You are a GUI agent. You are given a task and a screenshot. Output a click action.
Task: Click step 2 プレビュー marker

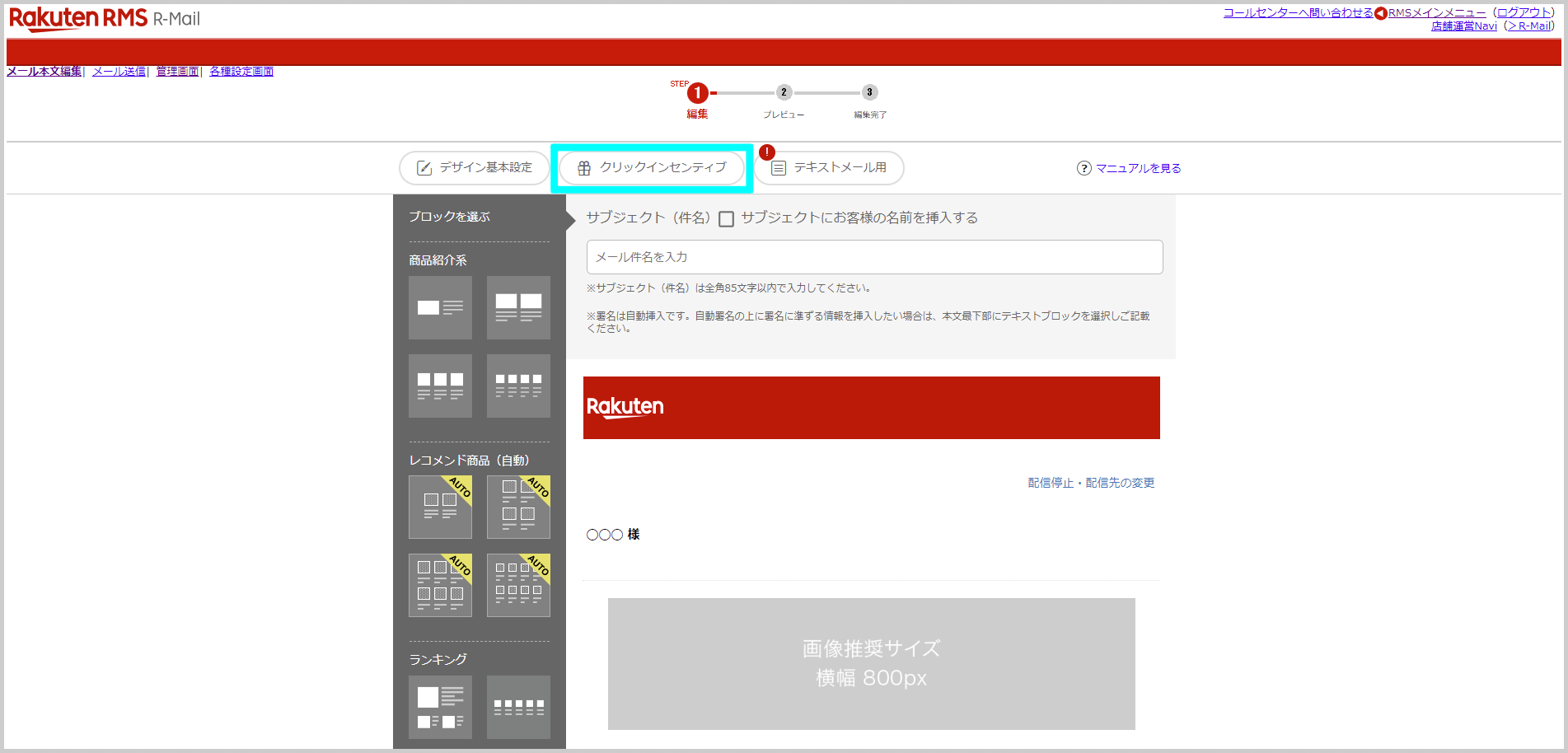784,92
